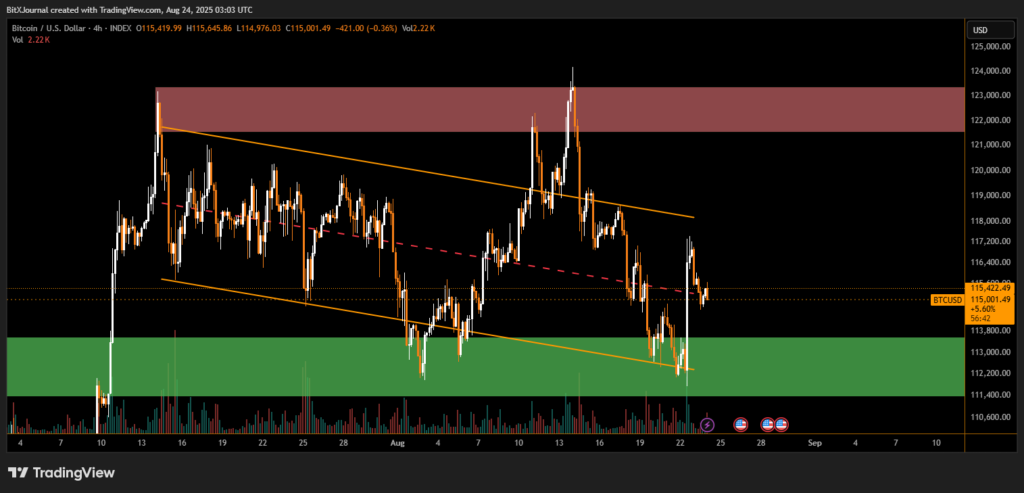Screen dimensions: 1024x493
Task: Click the upper orange channel trendline
Action: 400,166
